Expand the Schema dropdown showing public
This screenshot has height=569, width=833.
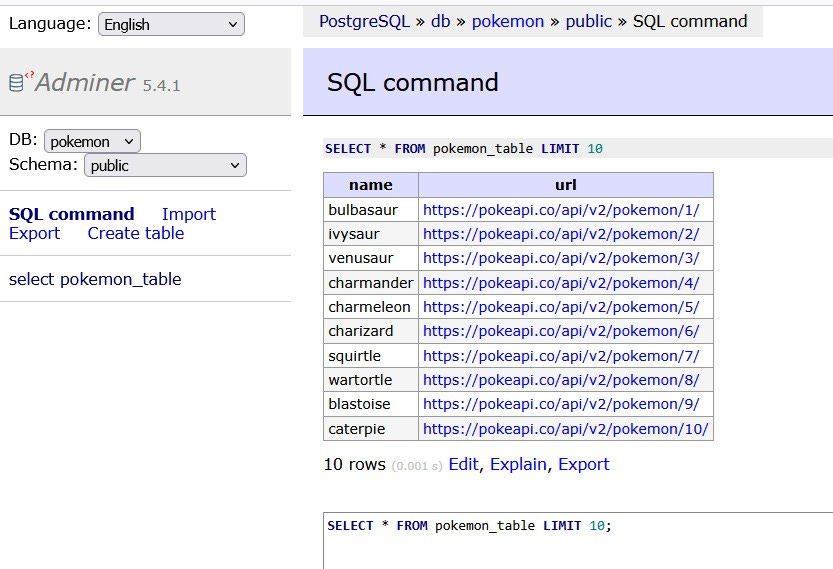pyautogui.click(x=165, y=165)
